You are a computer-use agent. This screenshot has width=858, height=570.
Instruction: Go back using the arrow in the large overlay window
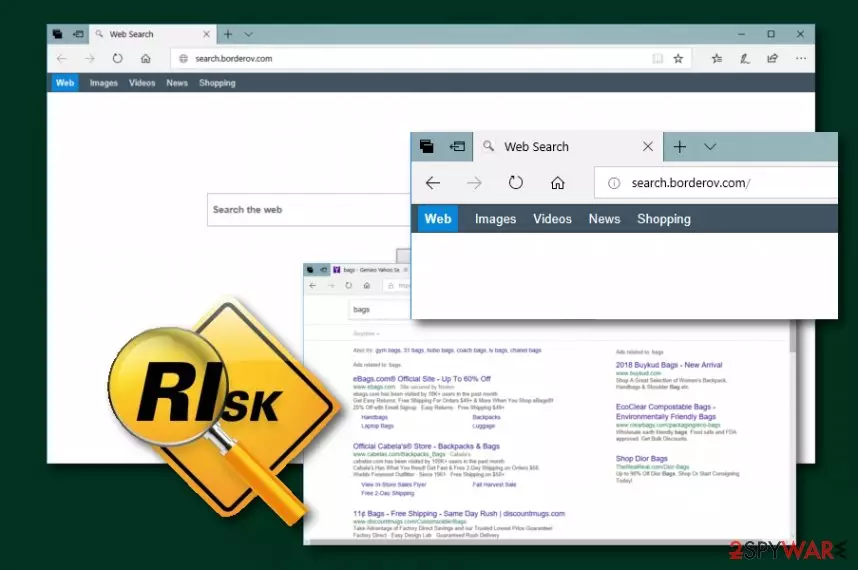[433, 183]
